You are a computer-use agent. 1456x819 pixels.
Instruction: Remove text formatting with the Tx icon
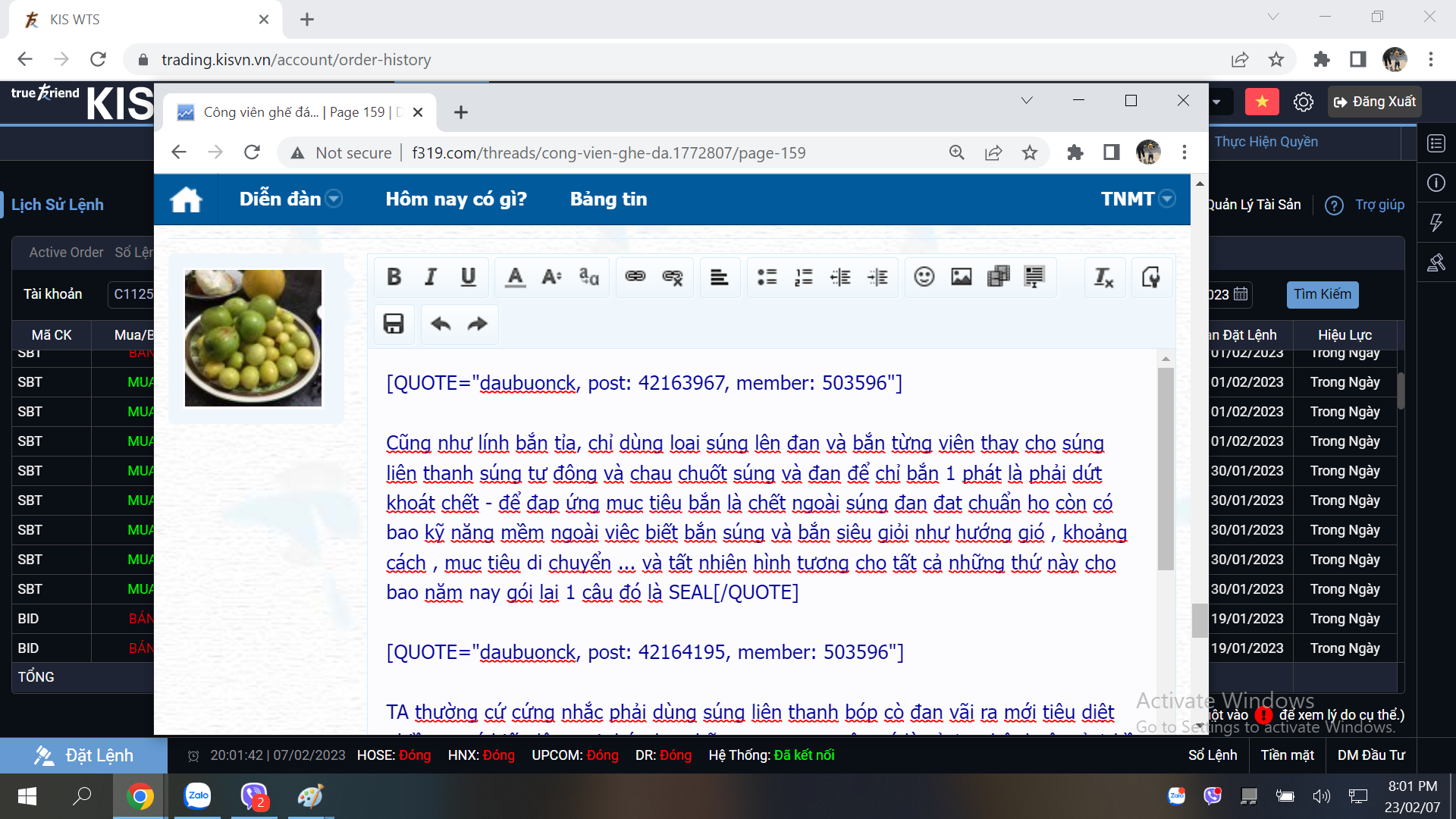coord(1104,277)
